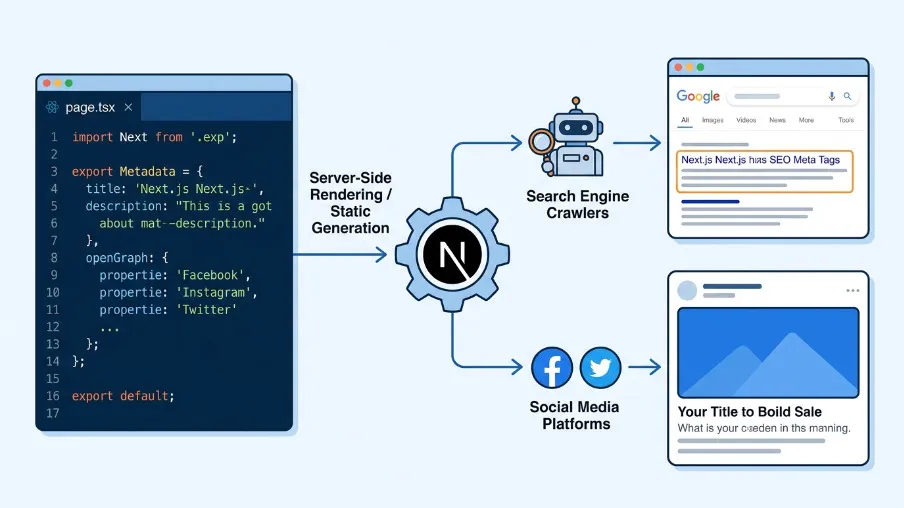This screenshot has height=508, width=904.
Task: Click the 'openGraph: {' code line
Action: pyautogui.click(x=127, y=258)
